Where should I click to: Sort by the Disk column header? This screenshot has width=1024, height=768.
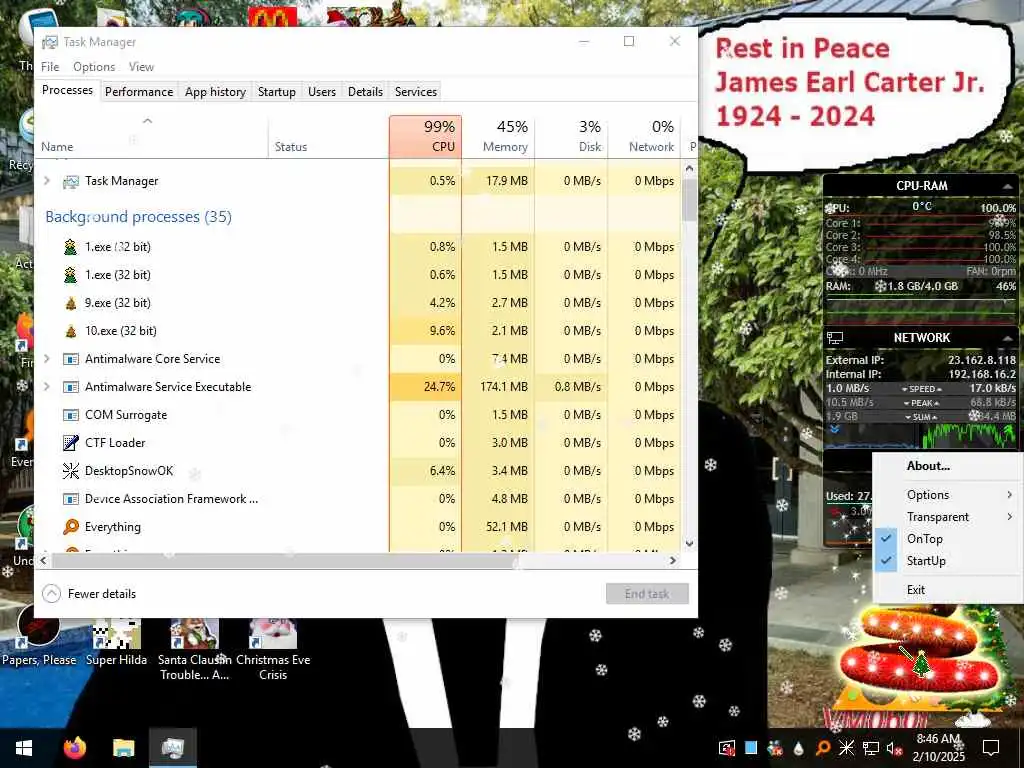[x=571, y=136]
